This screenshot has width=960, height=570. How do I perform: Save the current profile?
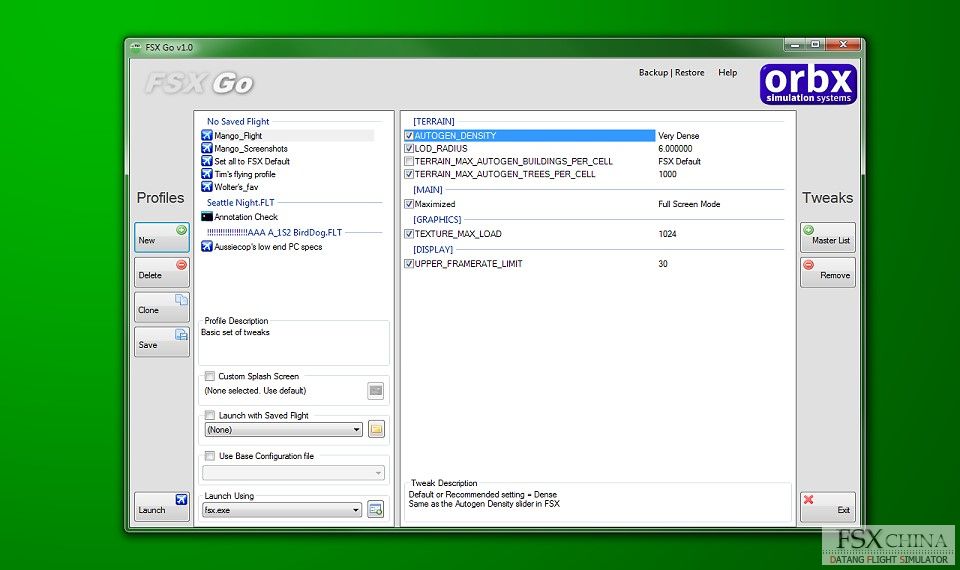coord(162,342)
